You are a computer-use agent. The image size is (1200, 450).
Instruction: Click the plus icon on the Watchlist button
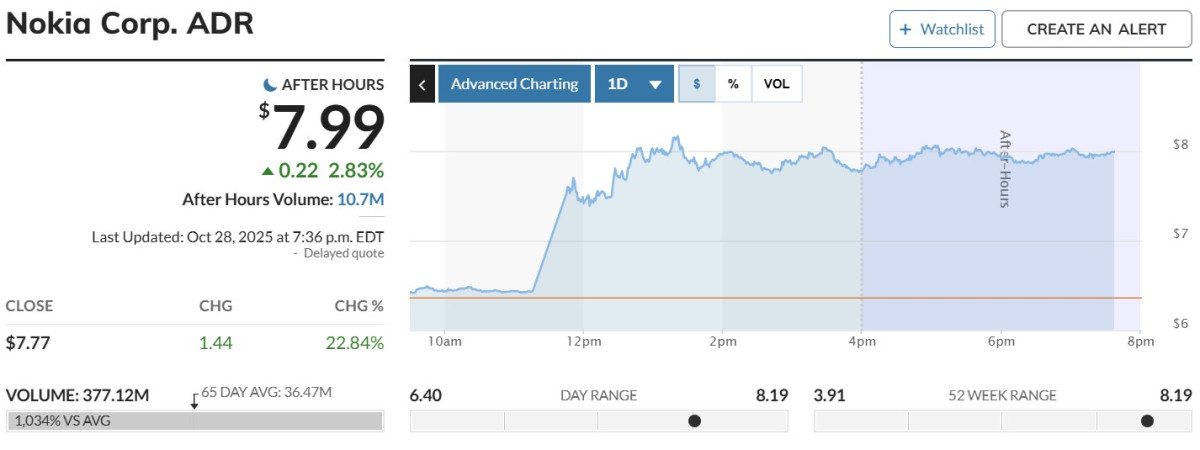(x=906, y=30)
